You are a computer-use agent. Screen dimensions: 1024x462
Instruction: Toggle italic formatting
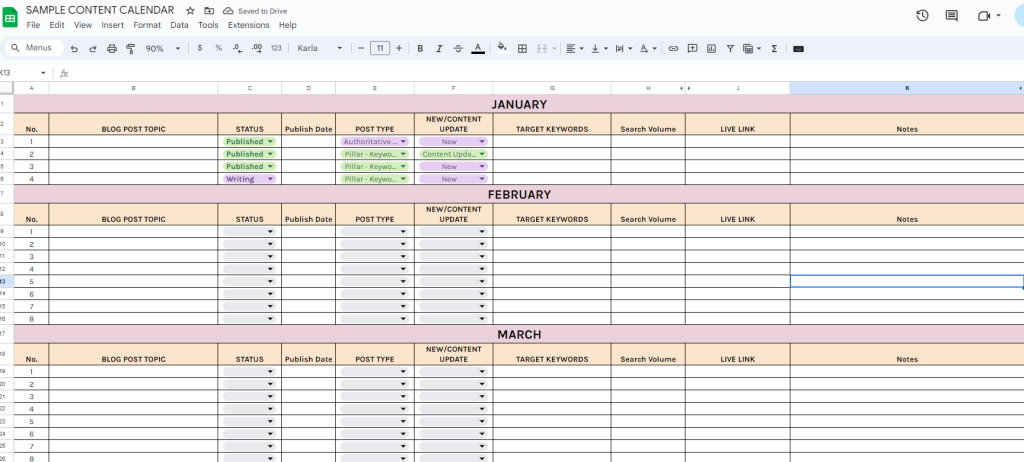[439, 48]
